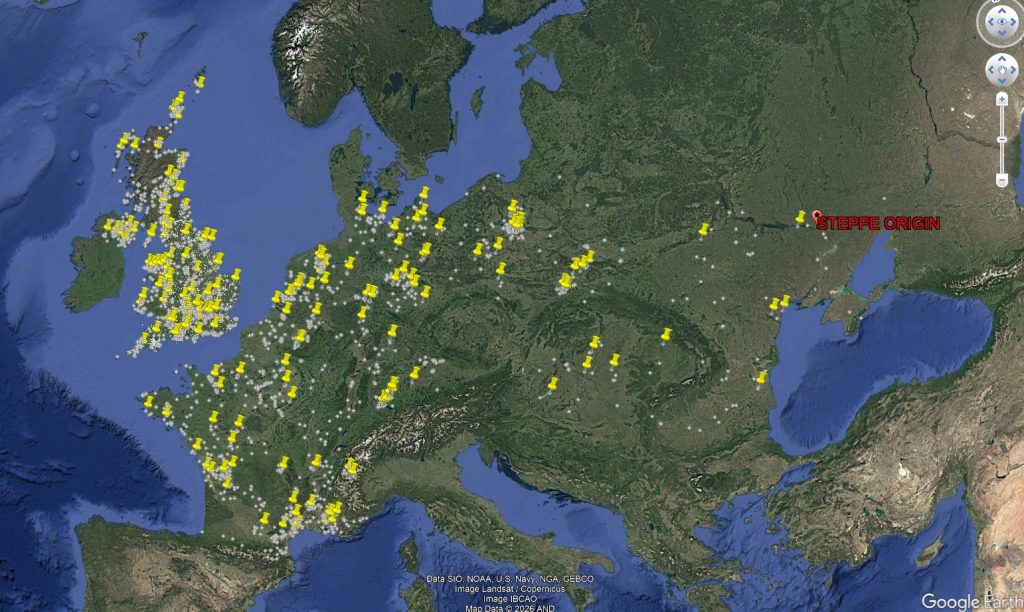The image size is (1024, 612).
Task: Select the lone yellow pin in north-central Ukraine
Action: [x=703, y=230]
